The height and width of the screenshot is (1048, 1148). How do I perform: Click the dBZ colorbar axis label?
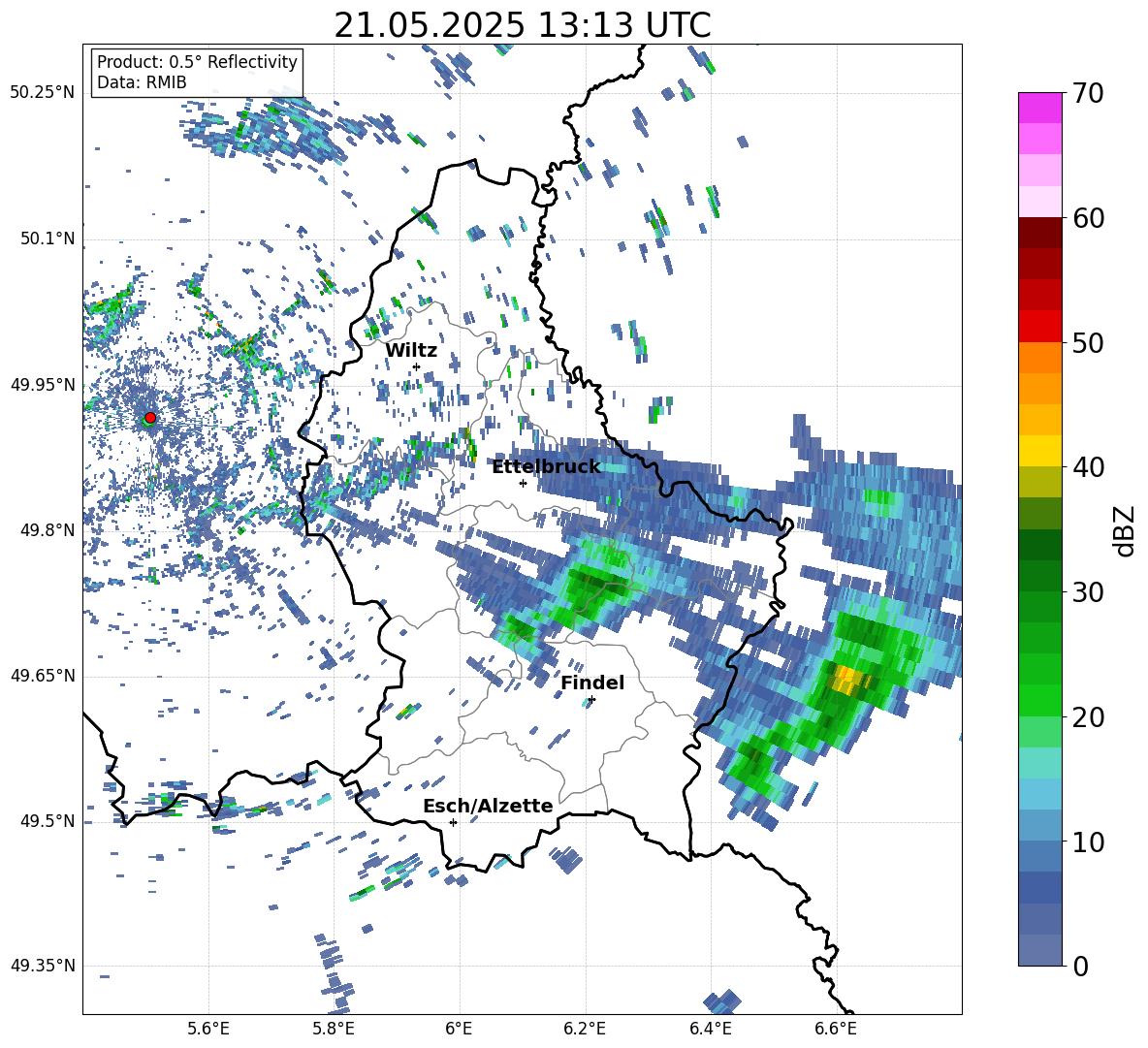click(1126, 530)
